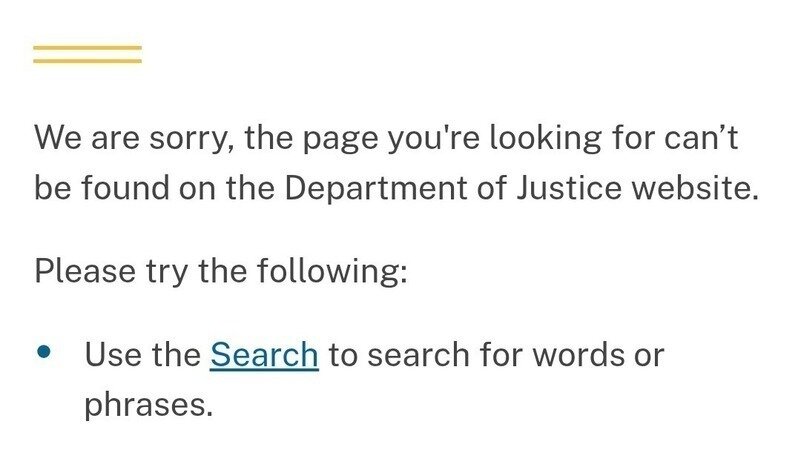Click "to search for words or" text
The height and width of the screenshot is (450, 800).
[x=496, y=355]
